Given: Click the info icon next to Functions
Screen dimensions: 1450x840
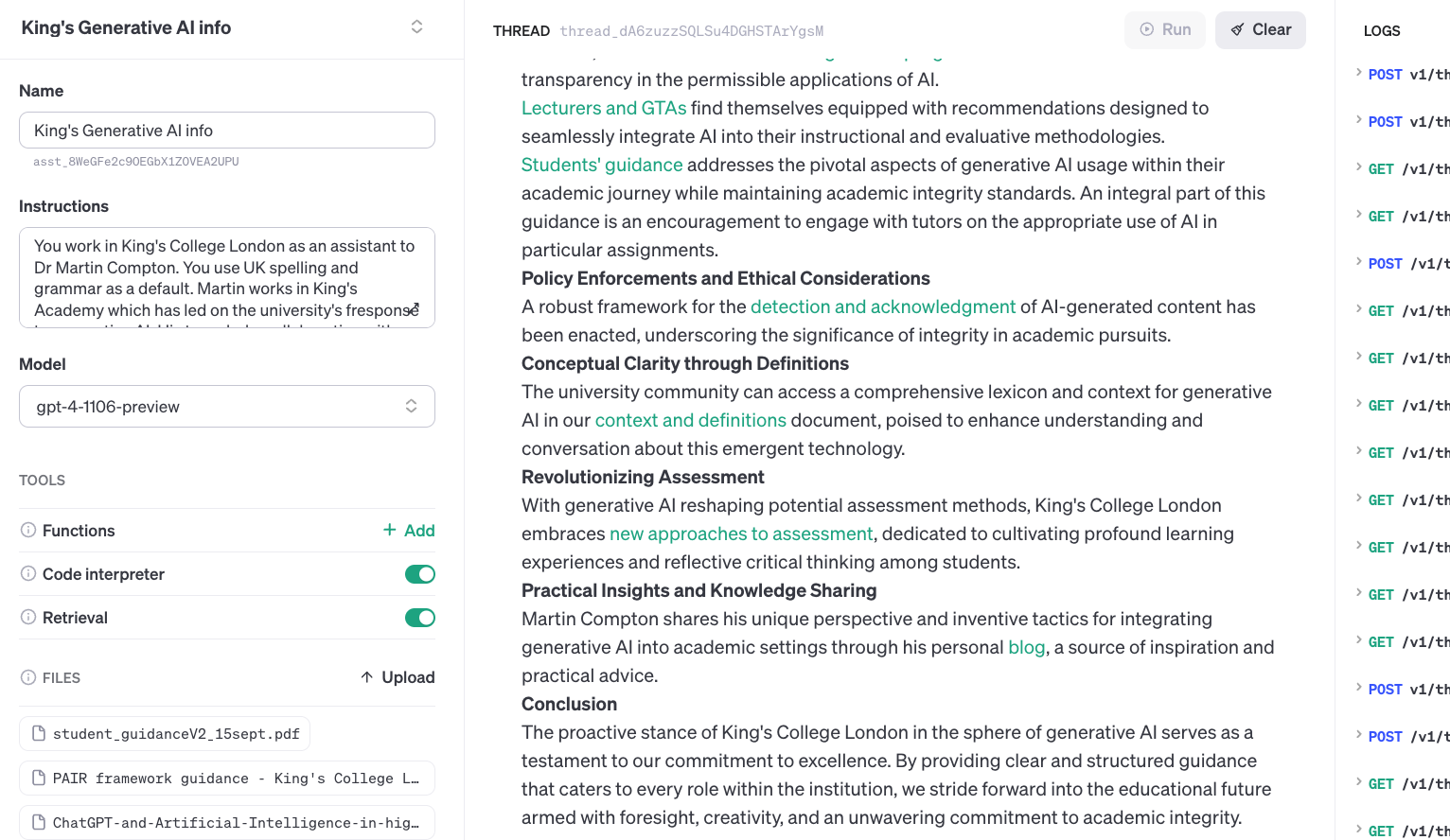Looking at the screenshot, I should pyautogui.click(x=27, y=531).
